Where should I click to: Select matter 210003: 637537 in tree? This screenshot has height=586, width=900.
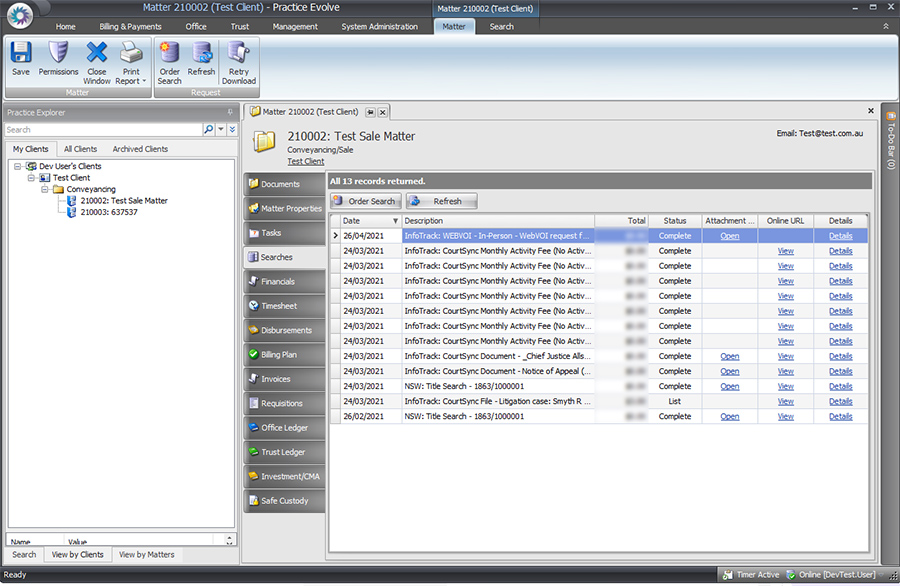click(108, 212)
